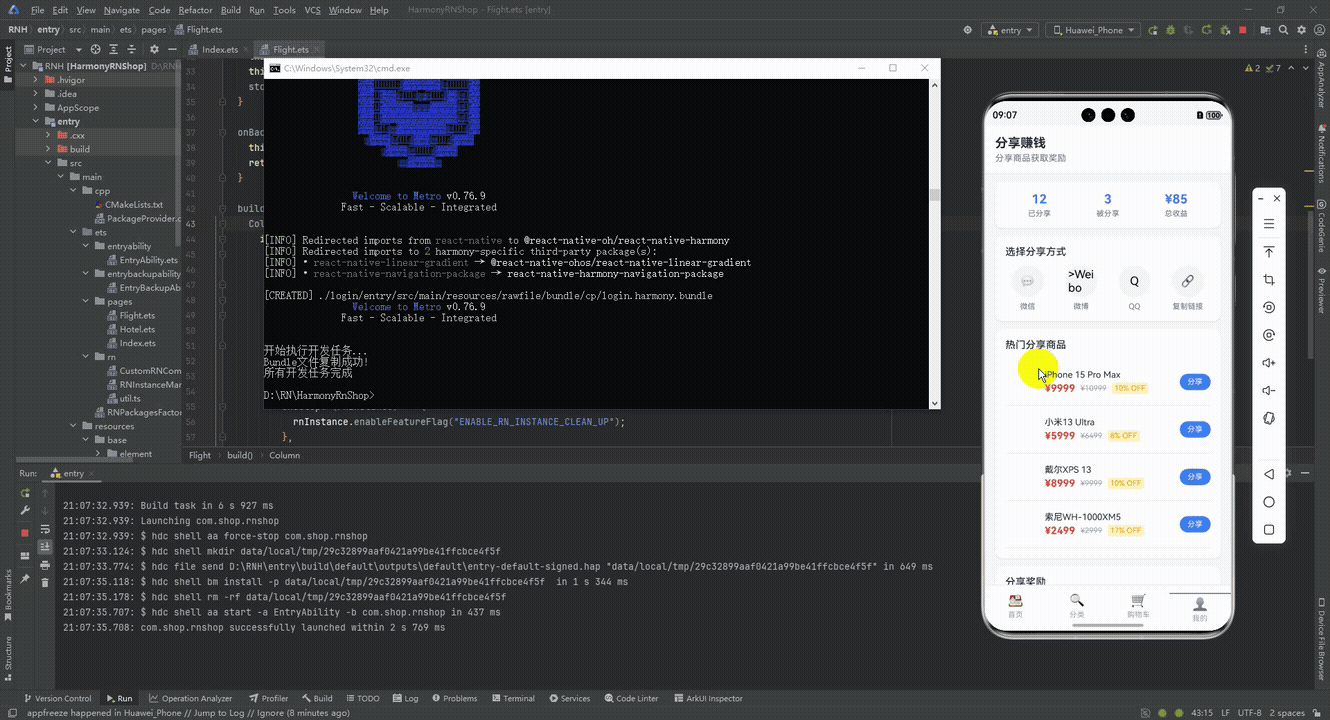
Task: Click the account avatar icon in toolbar
Action: point(1319,30)
